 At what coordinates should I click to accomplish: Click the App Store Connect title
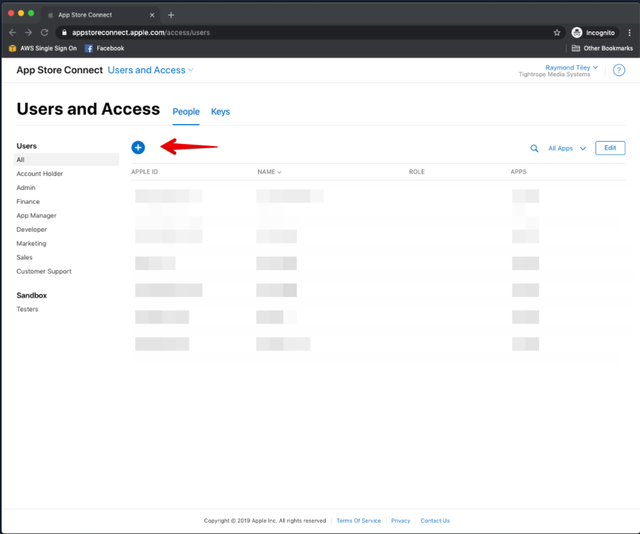[x=60, y=70]
